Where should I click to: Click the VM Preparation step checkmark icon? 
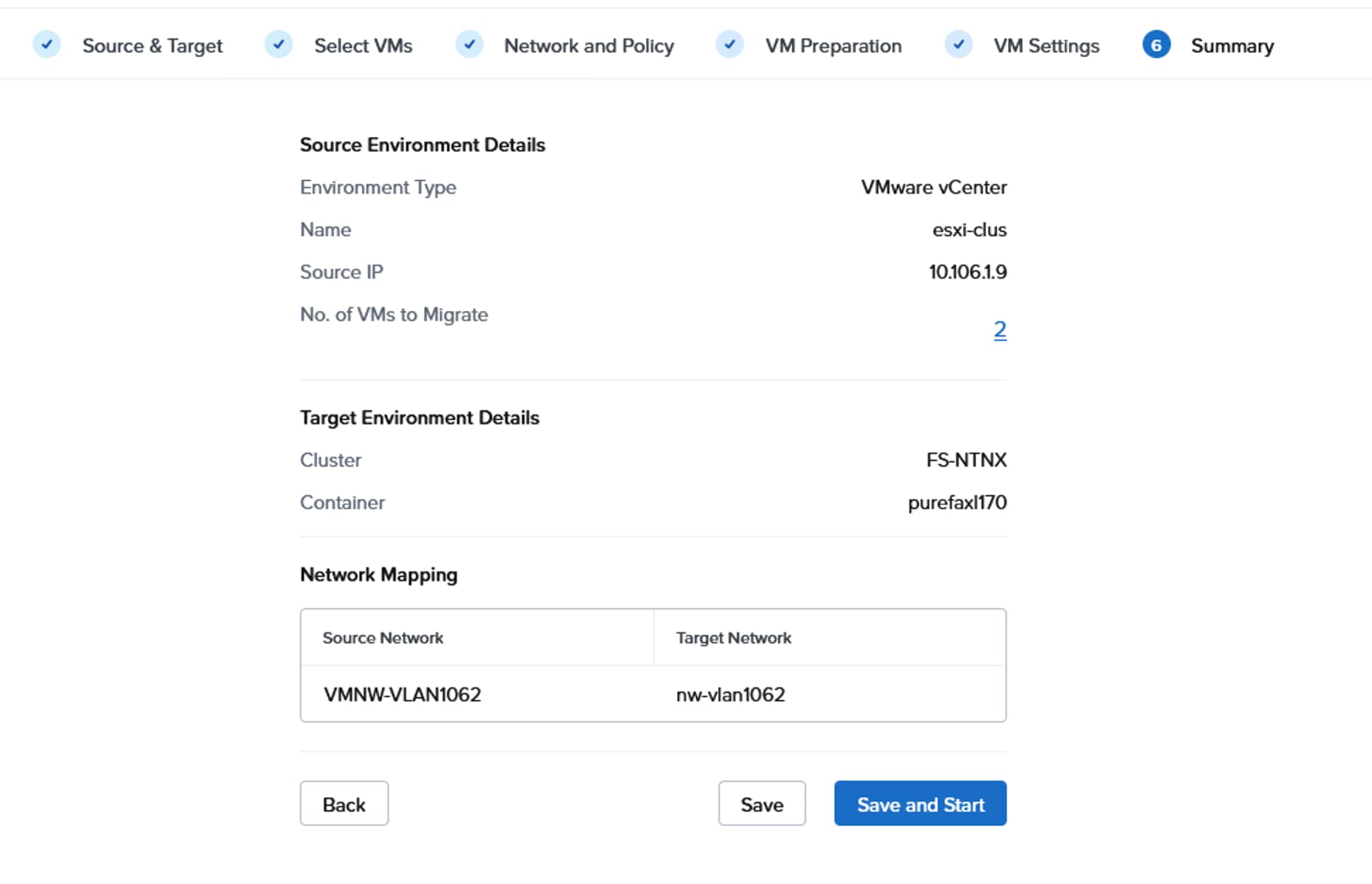(x=729, y=45)
